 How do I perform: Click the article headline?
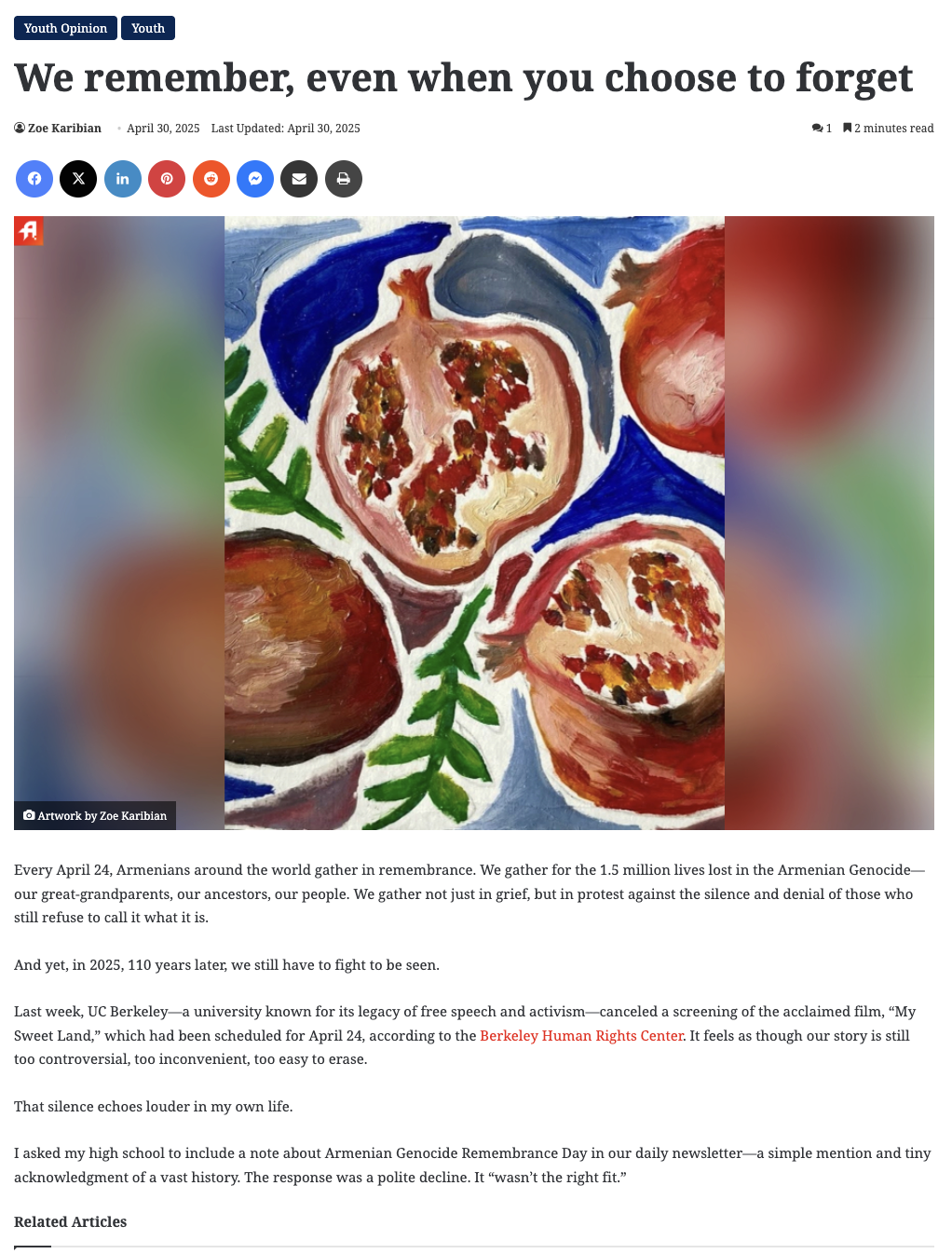pos(464,78)
